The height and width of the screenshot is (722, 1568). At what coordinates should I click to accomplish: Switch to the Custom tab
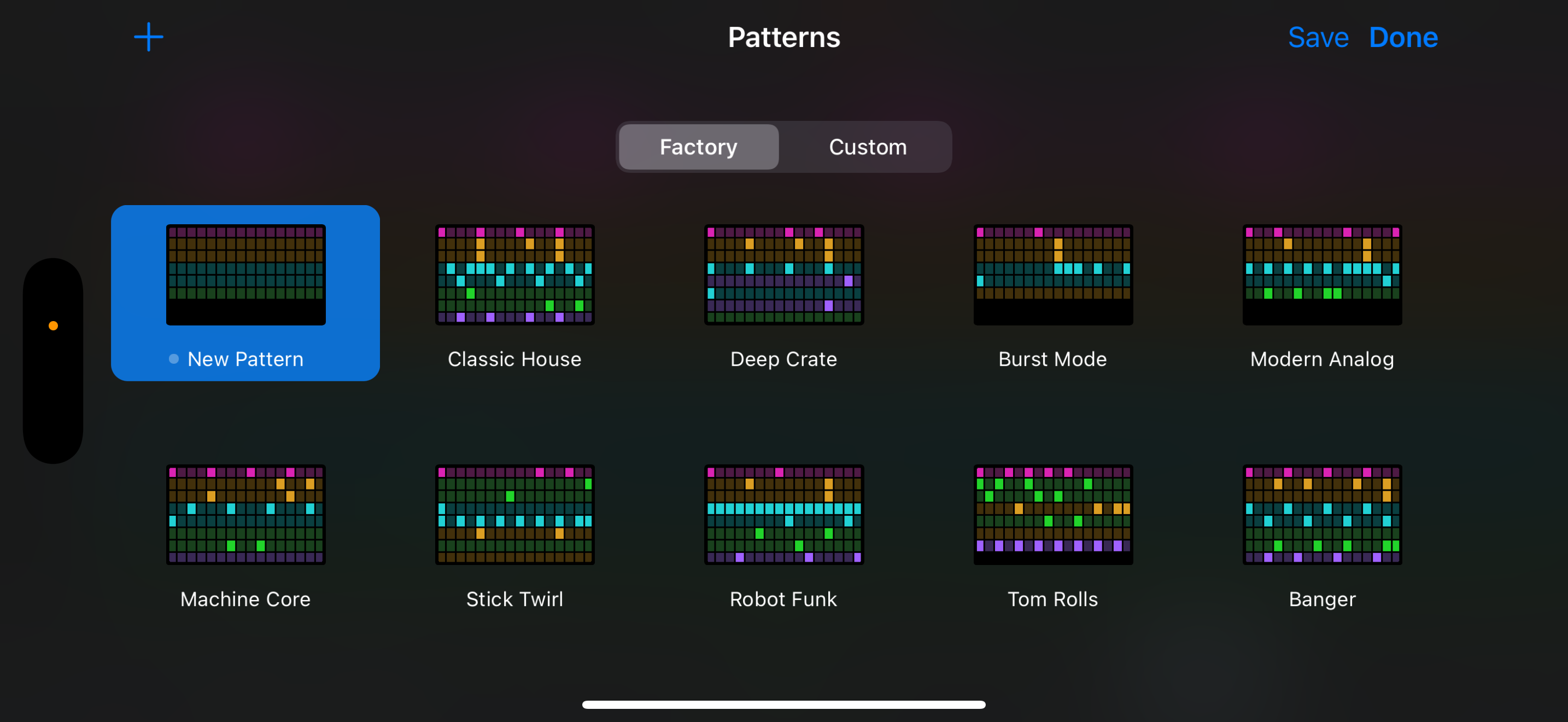click(868, 147)
